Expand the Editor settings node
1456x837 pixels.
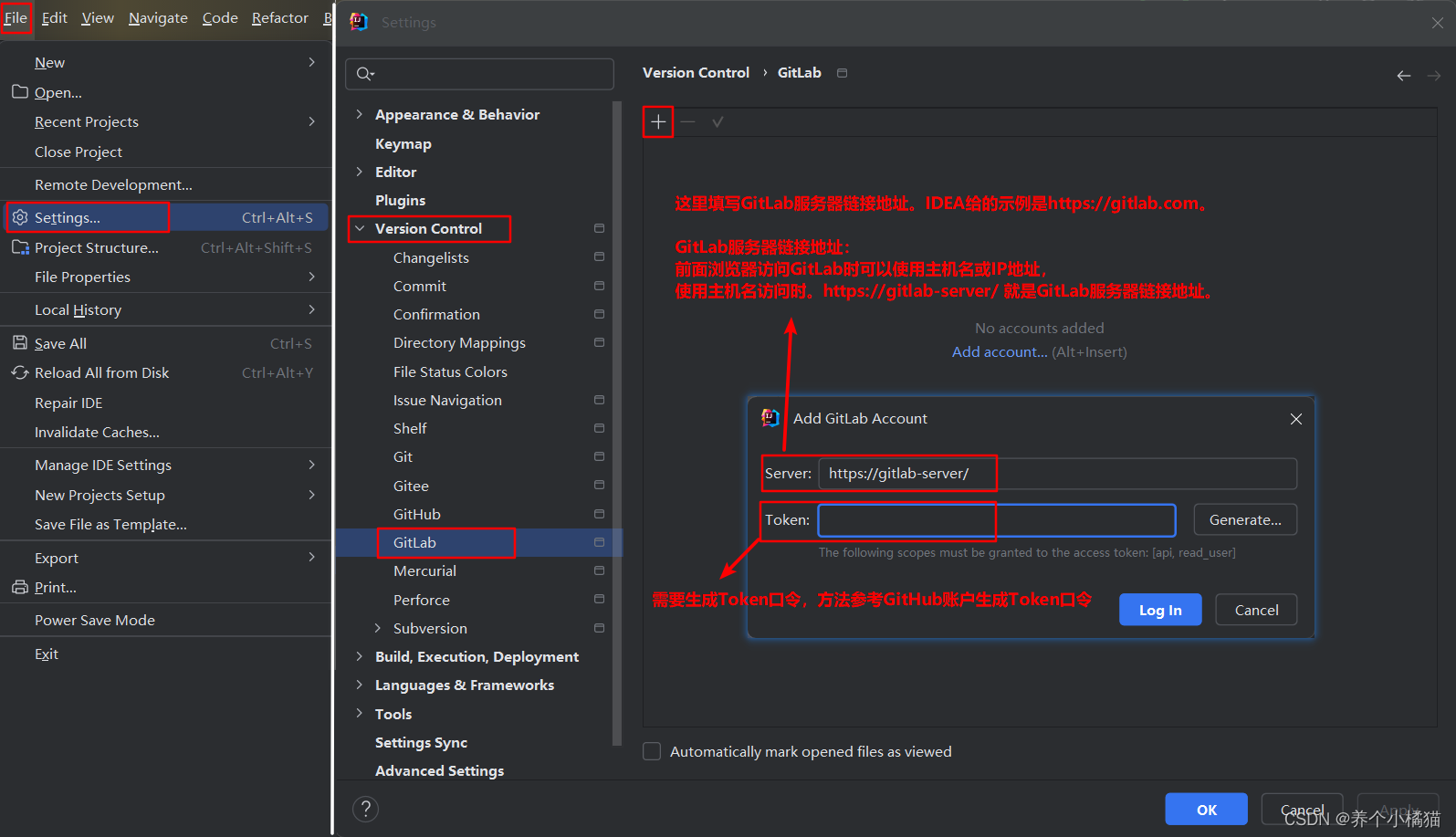click(359, 172)
